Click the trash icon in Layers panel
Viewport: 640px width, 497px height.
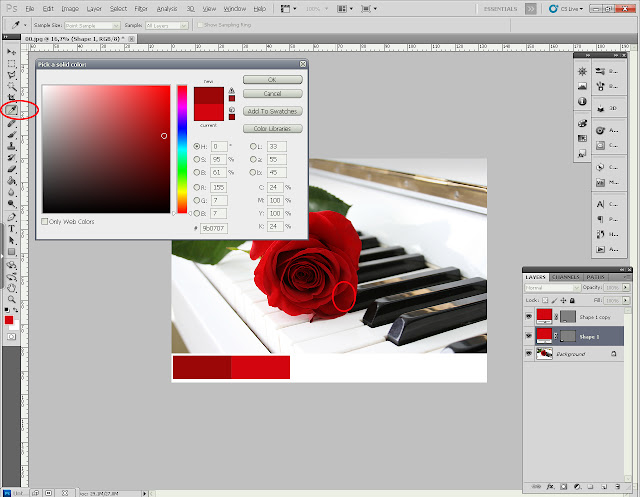coord(618,486)
